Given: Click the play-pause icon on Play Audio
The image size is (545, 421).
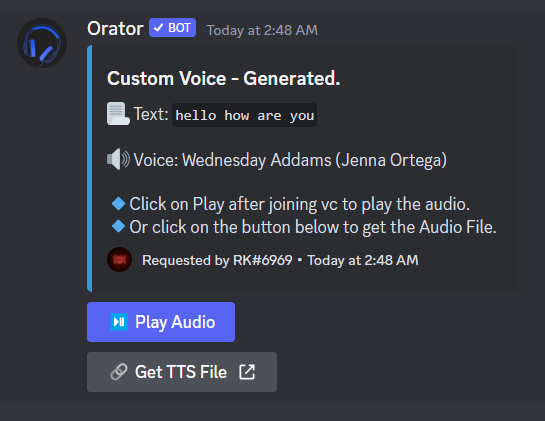Looking at the screenshot, I should click(x=119, y=322).
